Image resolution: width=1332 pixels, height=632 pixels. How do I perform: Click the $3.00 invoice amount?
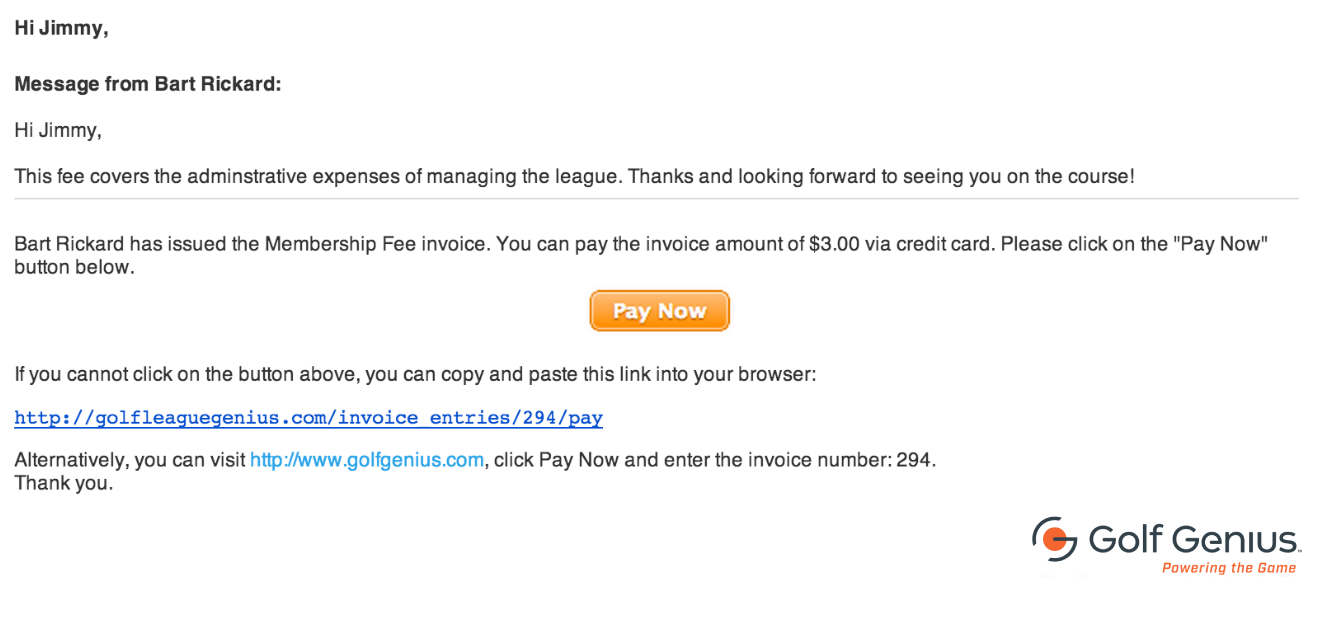tap(834, 244)
